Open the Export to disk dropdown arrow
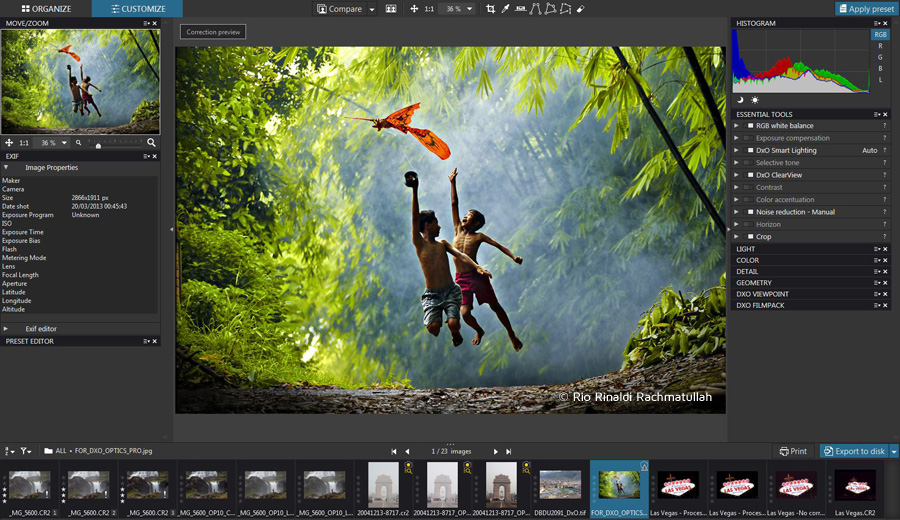Screen dimensions: 900x520 [x=894, y=451]
